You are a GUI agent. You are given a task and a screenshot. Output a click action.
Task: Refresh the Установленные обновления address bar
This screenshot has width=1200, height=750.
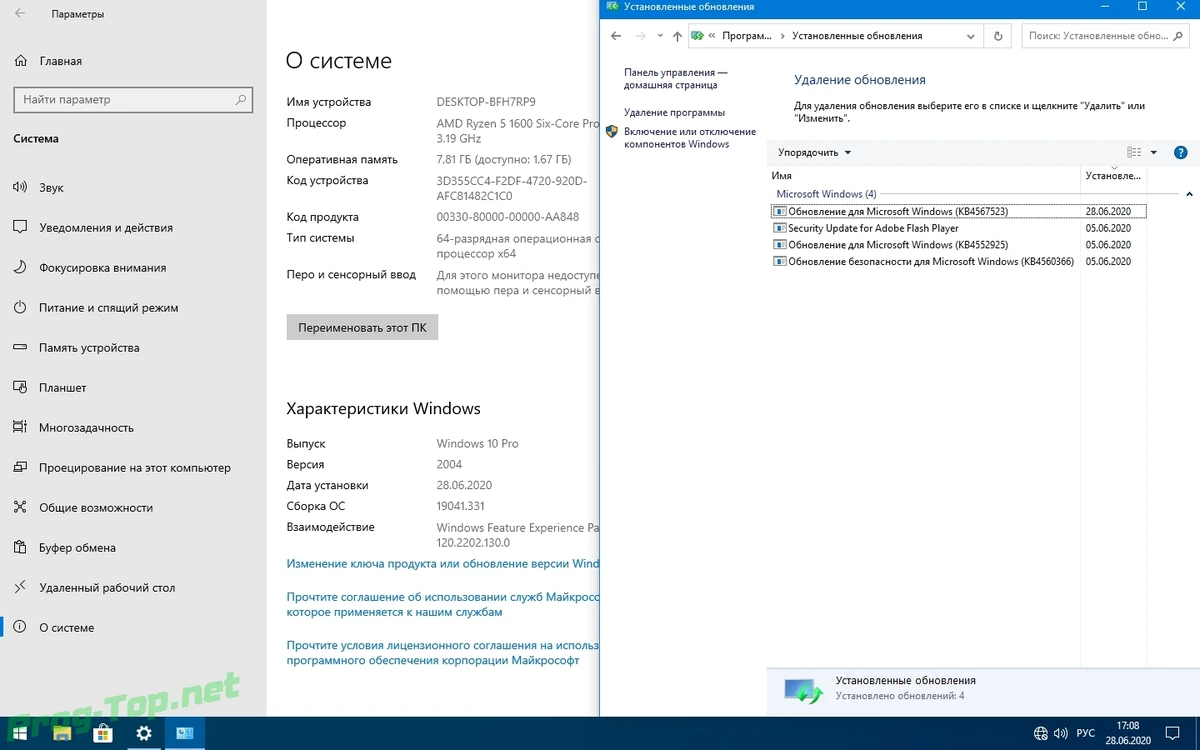(x=997, y=36)
